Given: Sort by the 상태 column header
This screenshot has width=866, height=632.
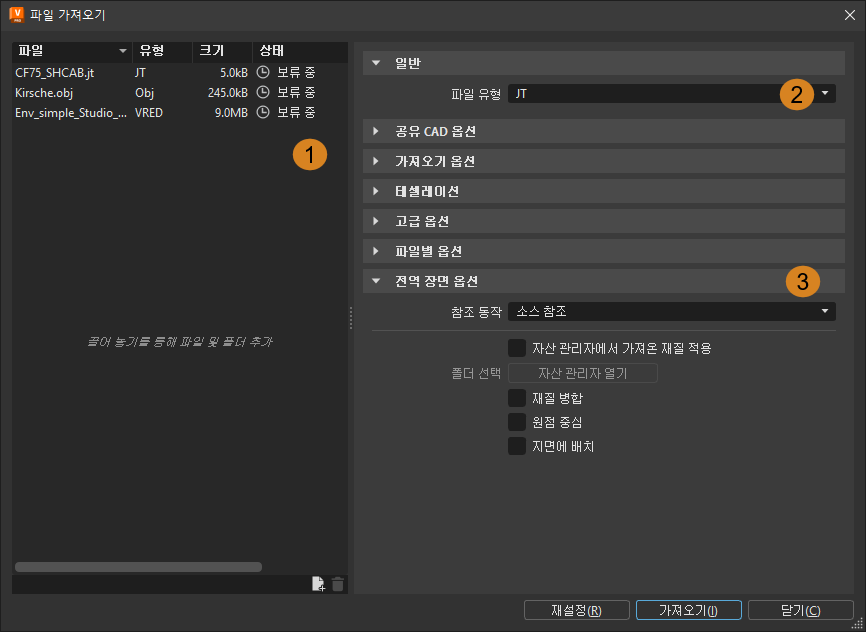Looking at the screenshot, I should click(300, 51).
